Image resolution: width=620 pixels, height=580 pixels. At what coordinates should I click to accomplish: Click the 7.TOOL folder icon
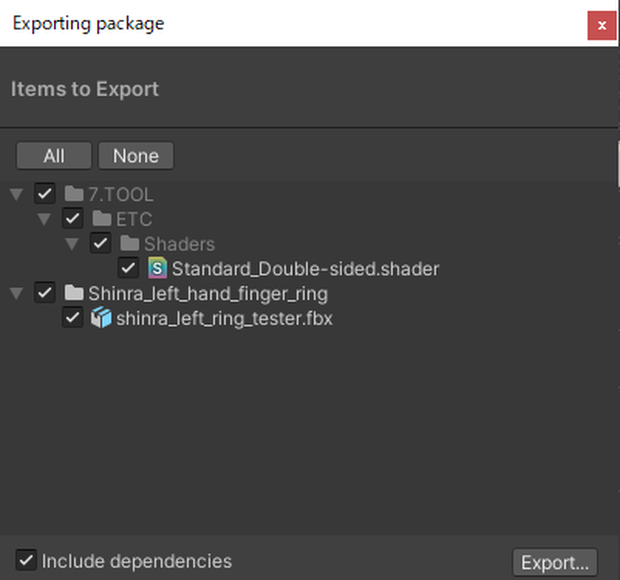pyautogui.click(x=74, y=194)
